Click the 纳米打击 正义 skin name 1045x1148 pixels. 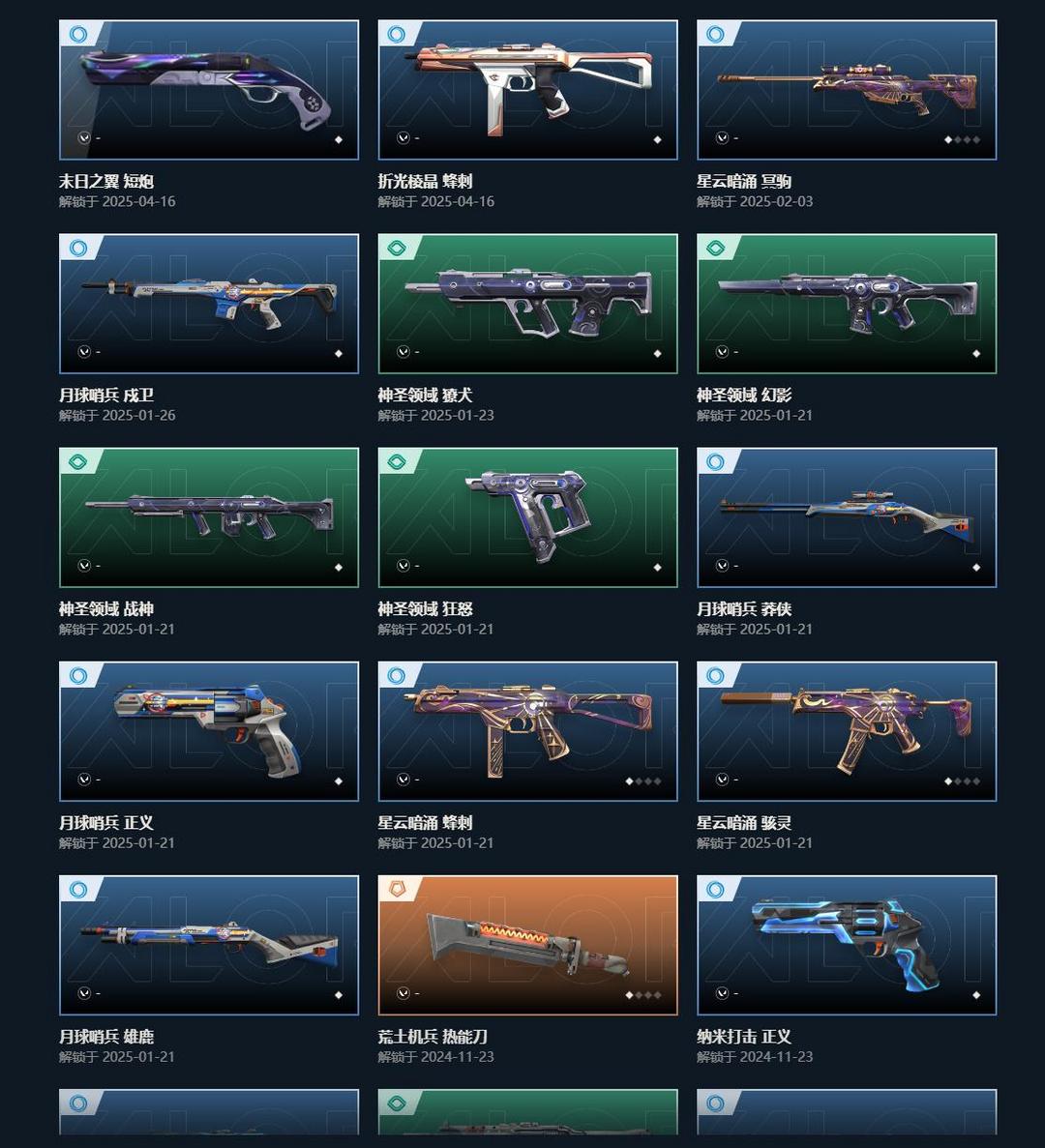point(744,1036)
